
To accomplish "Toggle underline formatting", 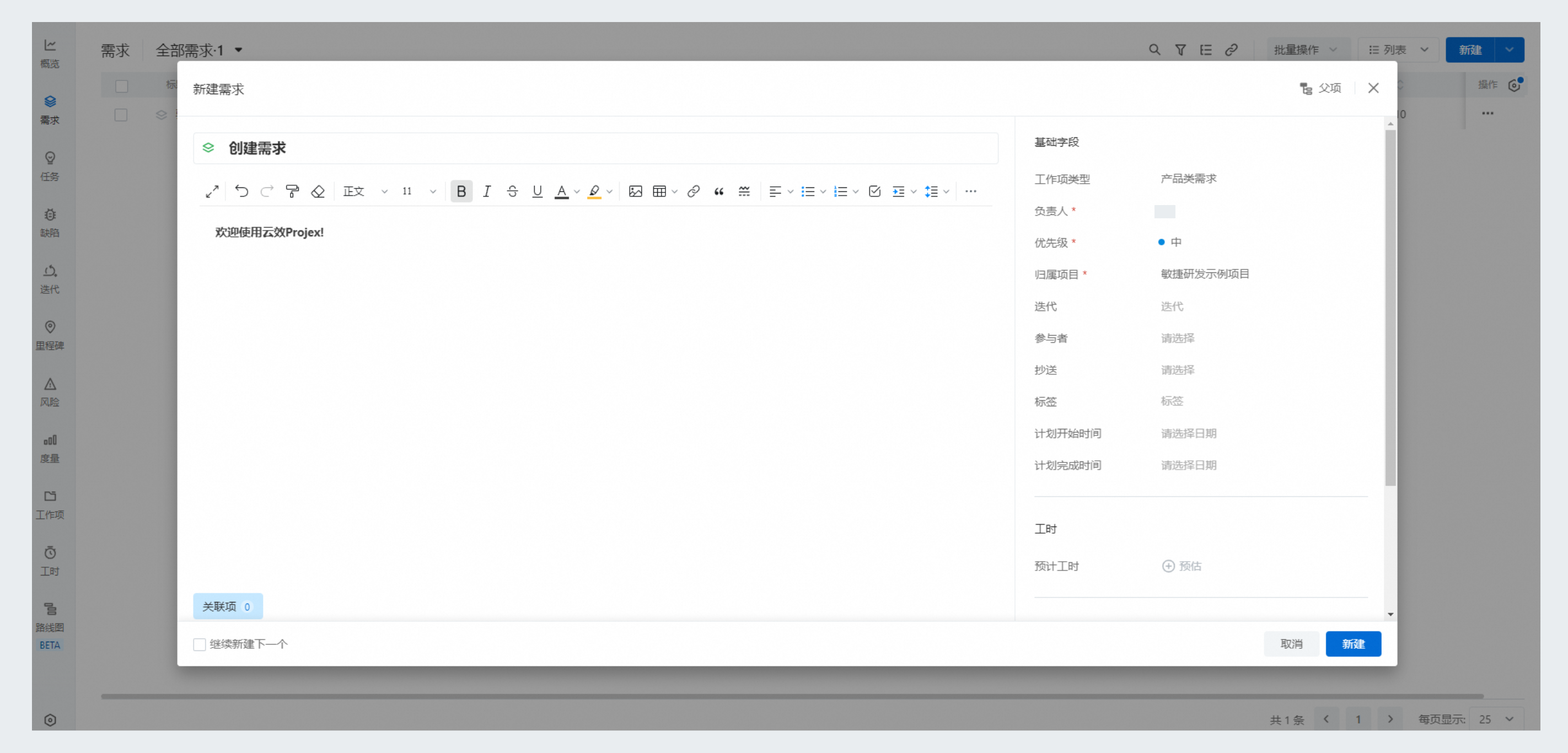I will tap(537, 192).
